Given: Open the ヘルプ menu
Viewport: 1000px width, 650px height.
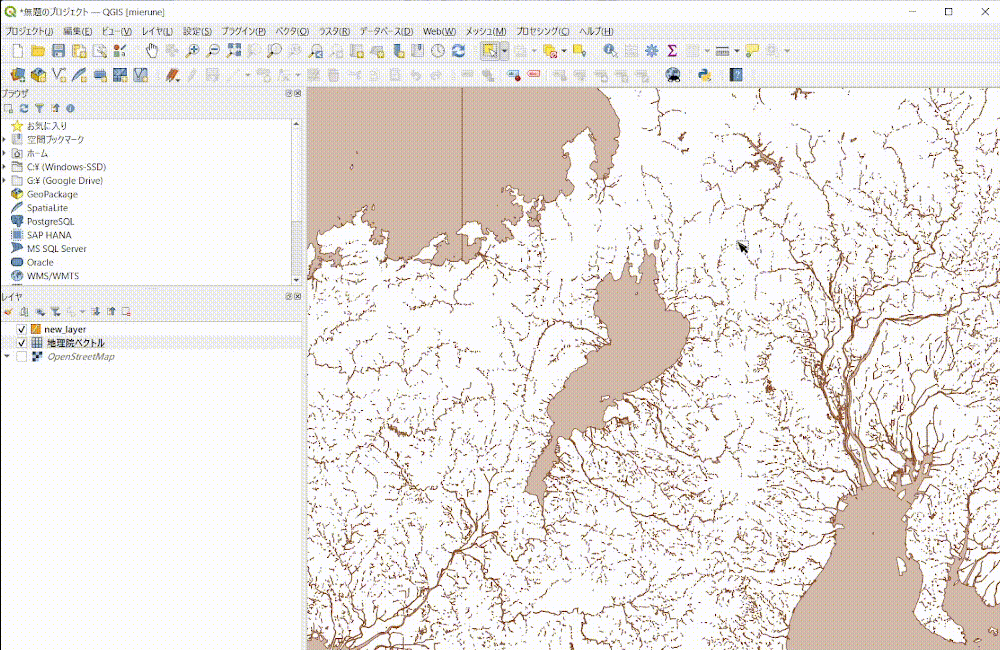Looking at the screenshot, I should (x=596, y=31).
